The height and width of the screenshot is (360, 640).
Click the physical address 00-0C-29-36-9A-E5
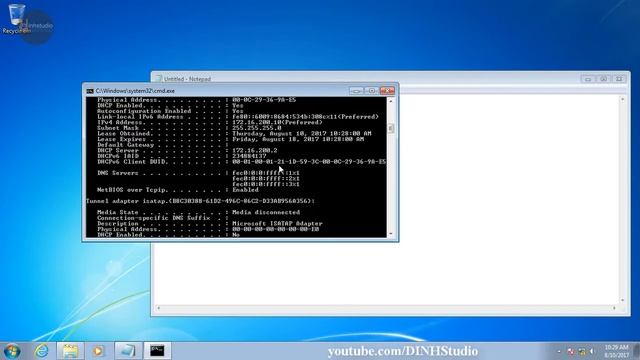tap(264, 100)
